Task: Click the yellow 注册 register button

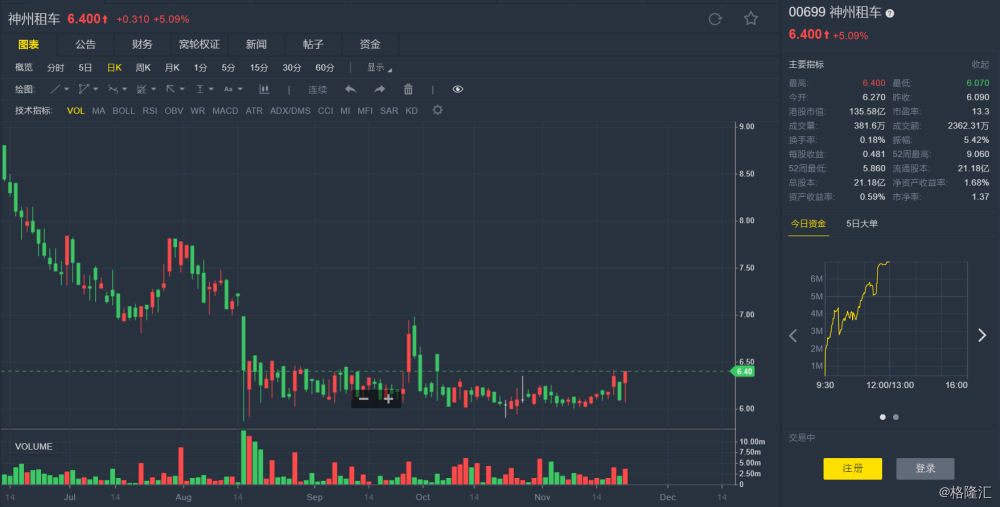Action: tap(853, 469)
